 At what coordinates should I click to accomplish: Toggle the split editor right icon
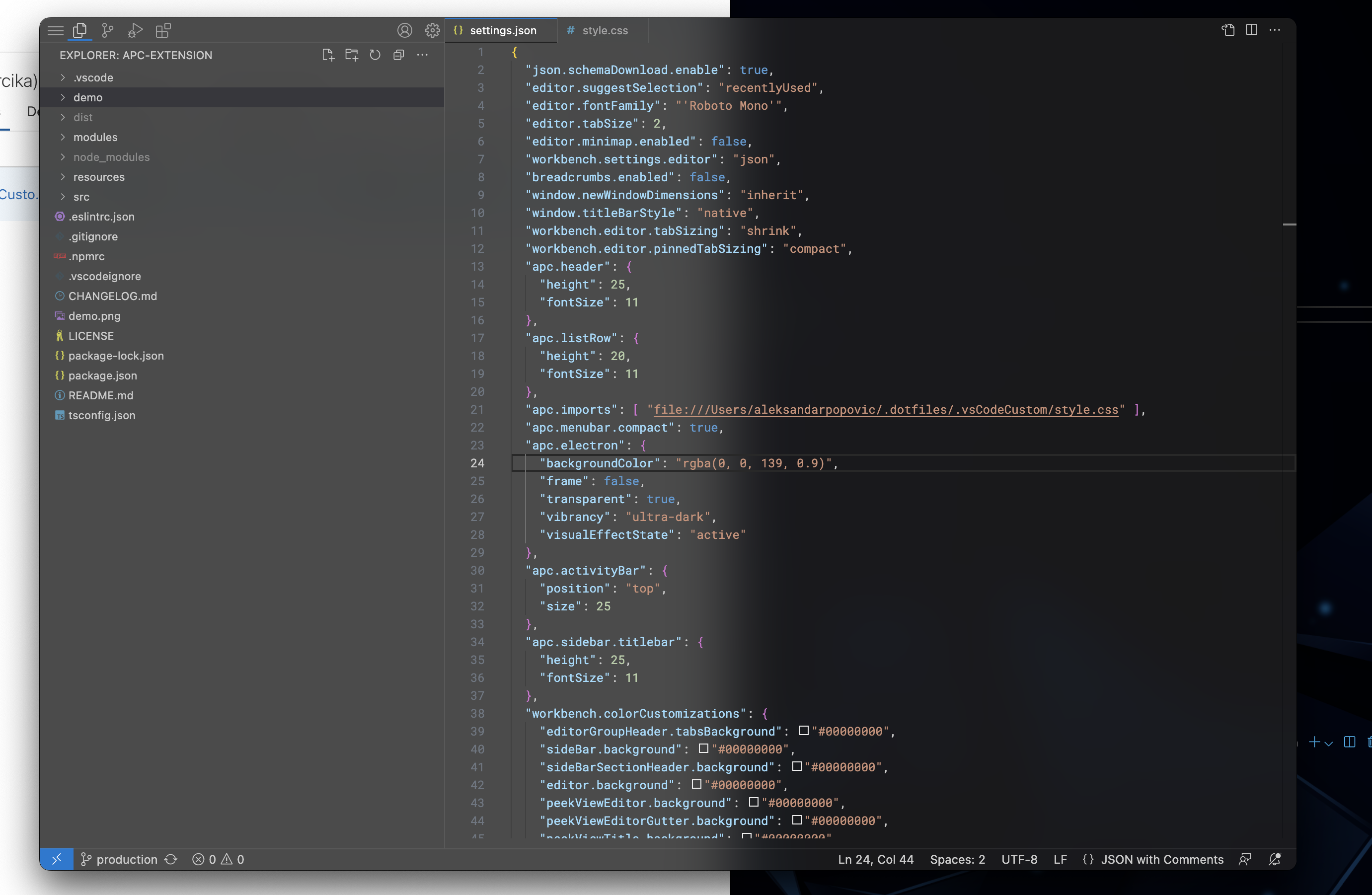pos(1251,30)
